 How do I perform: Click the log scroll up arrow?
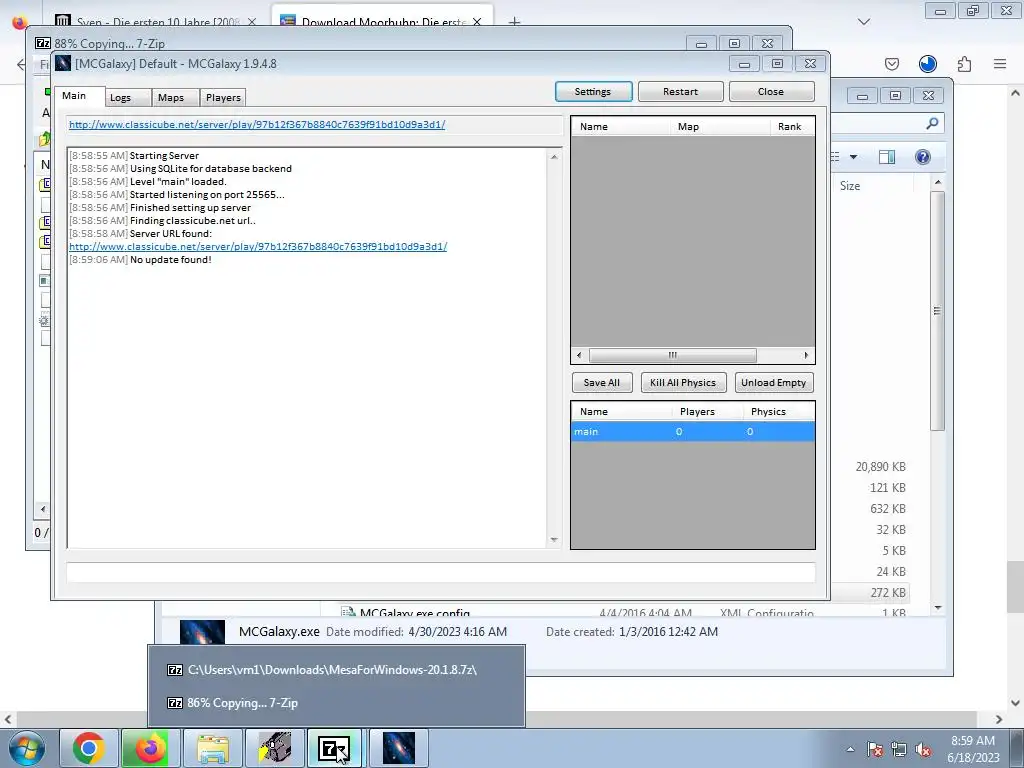(x=554, y=157)
